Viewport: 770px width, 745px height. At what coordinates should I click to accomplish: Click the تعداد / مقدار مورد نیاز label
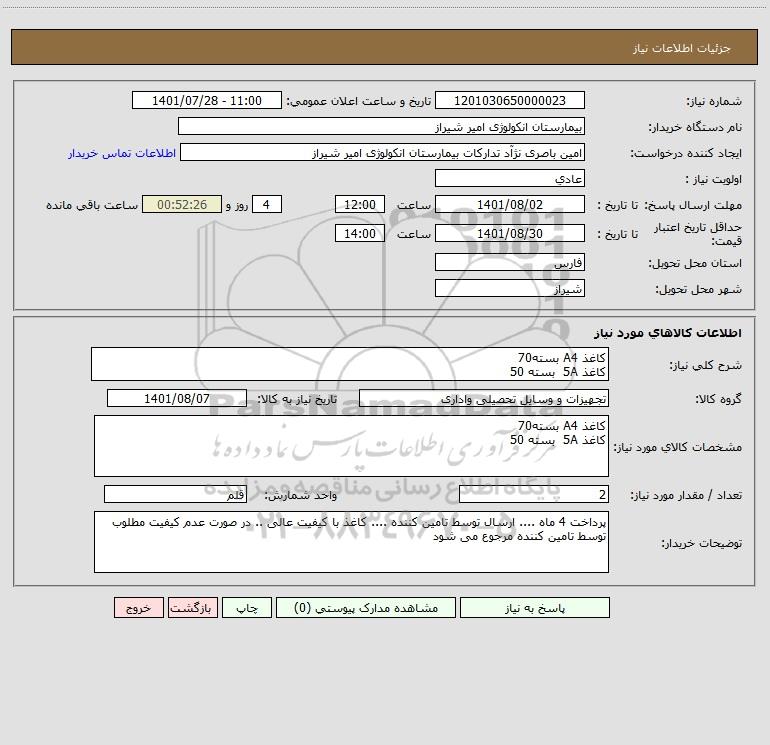(686, 496)
